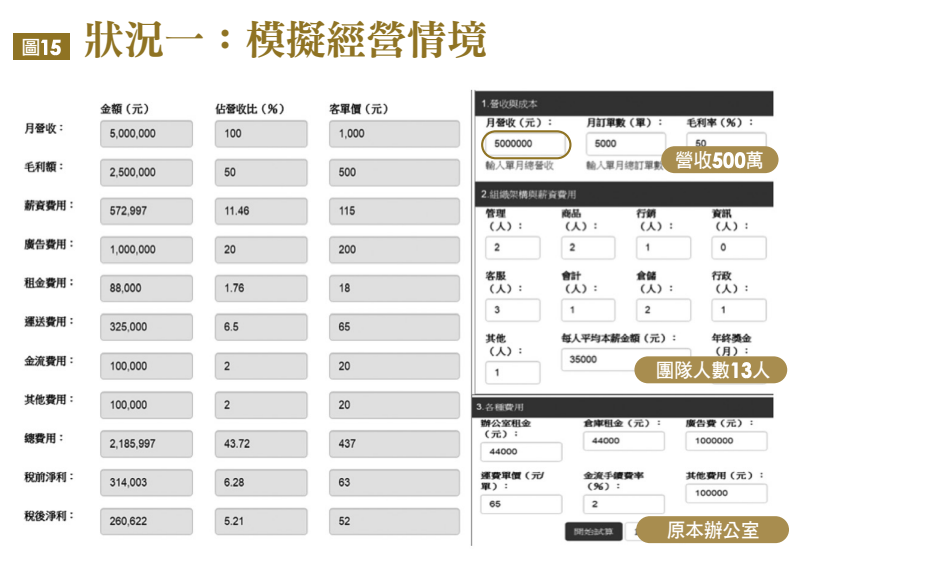
Task: Click the 廣告費用 客單價 box 200
Action: (x=394, y=250)
